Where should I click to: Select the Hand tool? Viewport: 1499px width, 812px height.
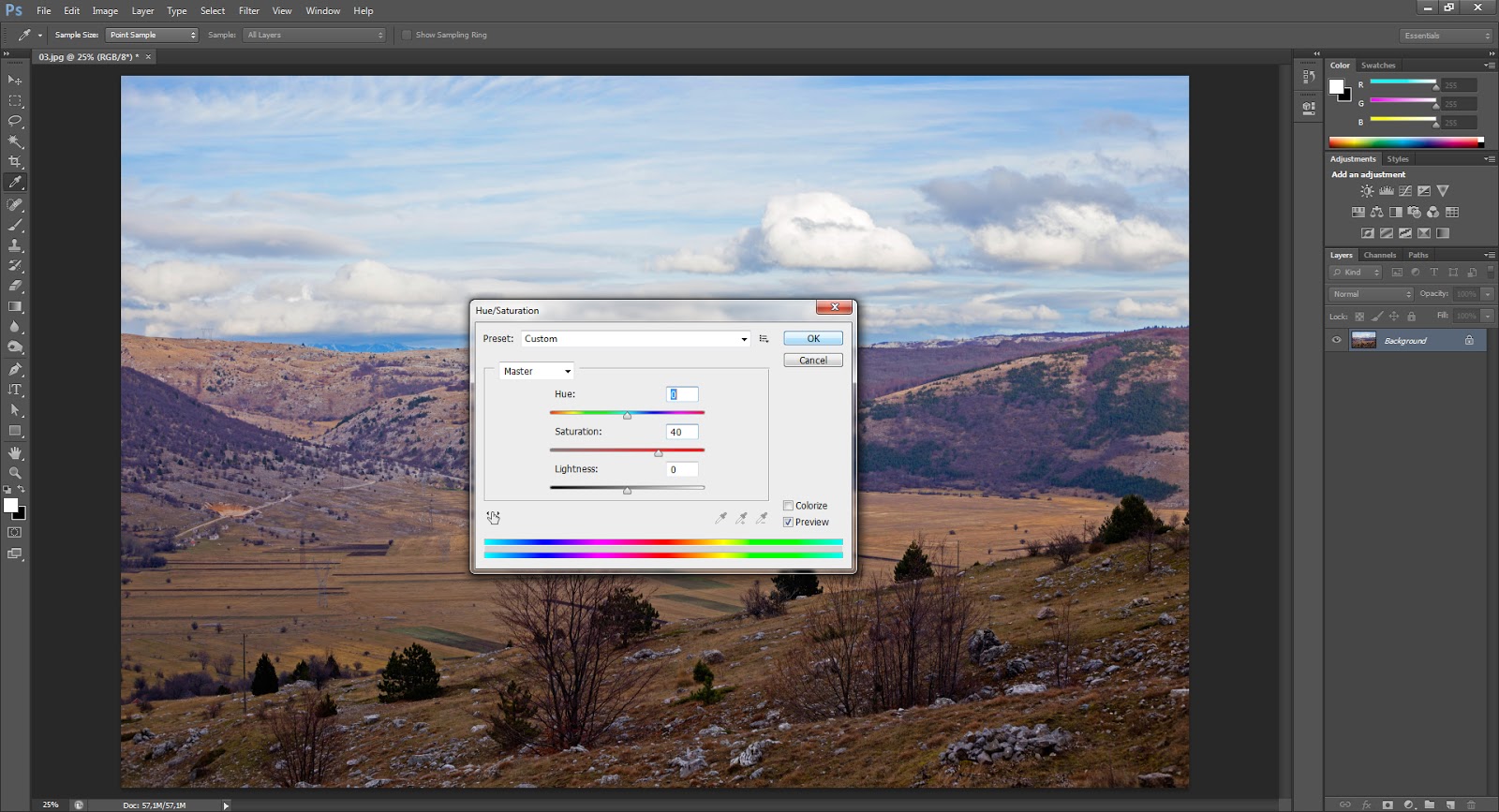(15, 453)
